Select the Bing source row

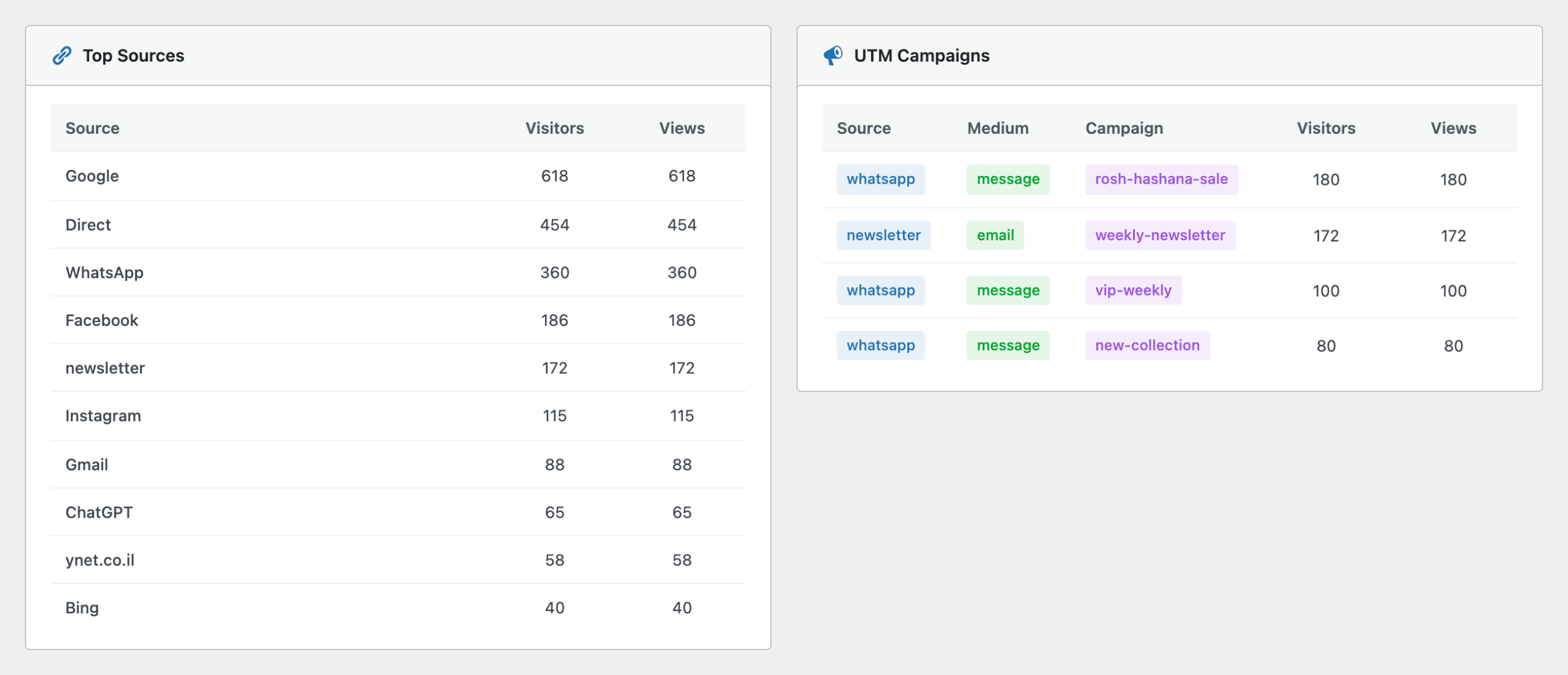click(x=398, y=608)
